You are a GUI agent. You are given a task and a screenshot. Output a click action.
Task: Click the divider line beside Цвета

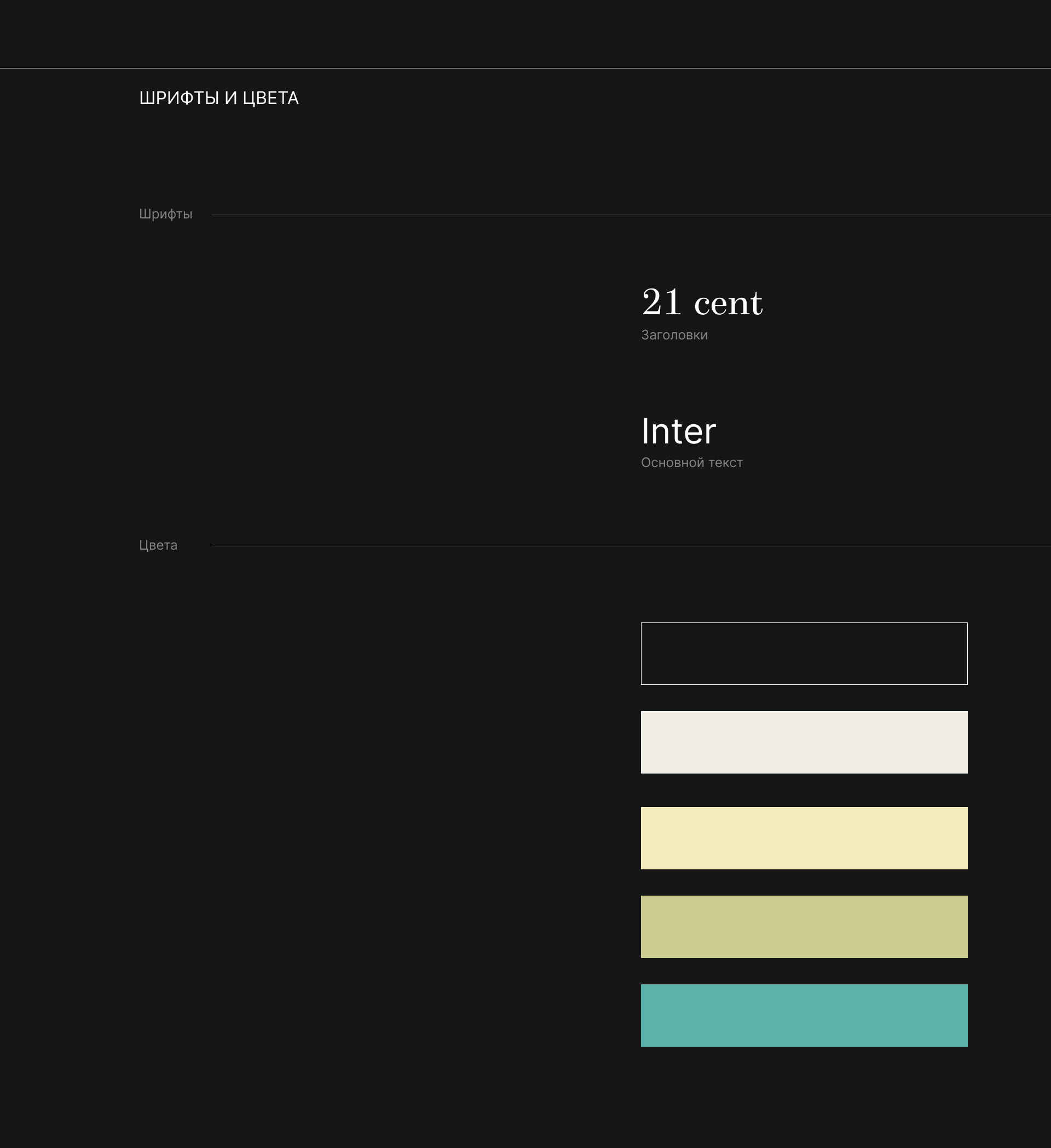coord(626,546)
